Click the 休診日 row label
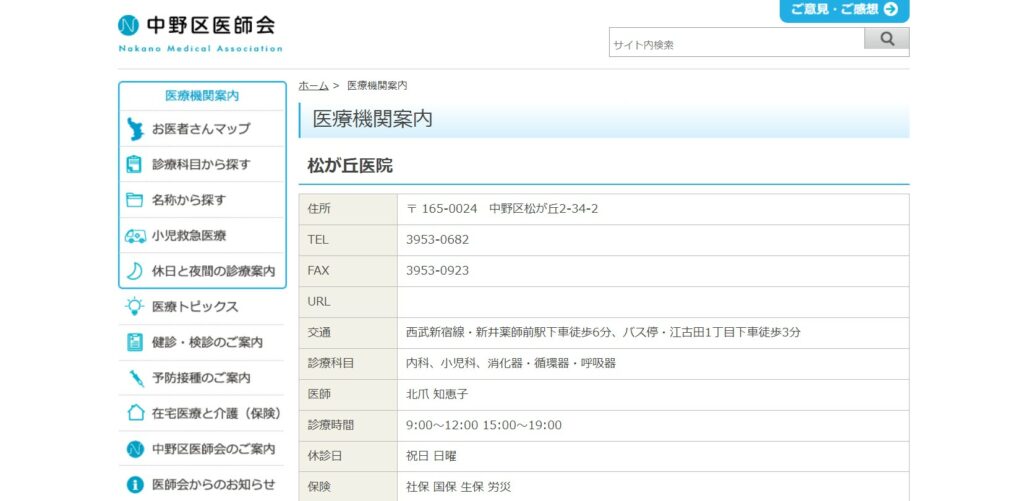This screenshot has width=1024, height=501. 325,456
